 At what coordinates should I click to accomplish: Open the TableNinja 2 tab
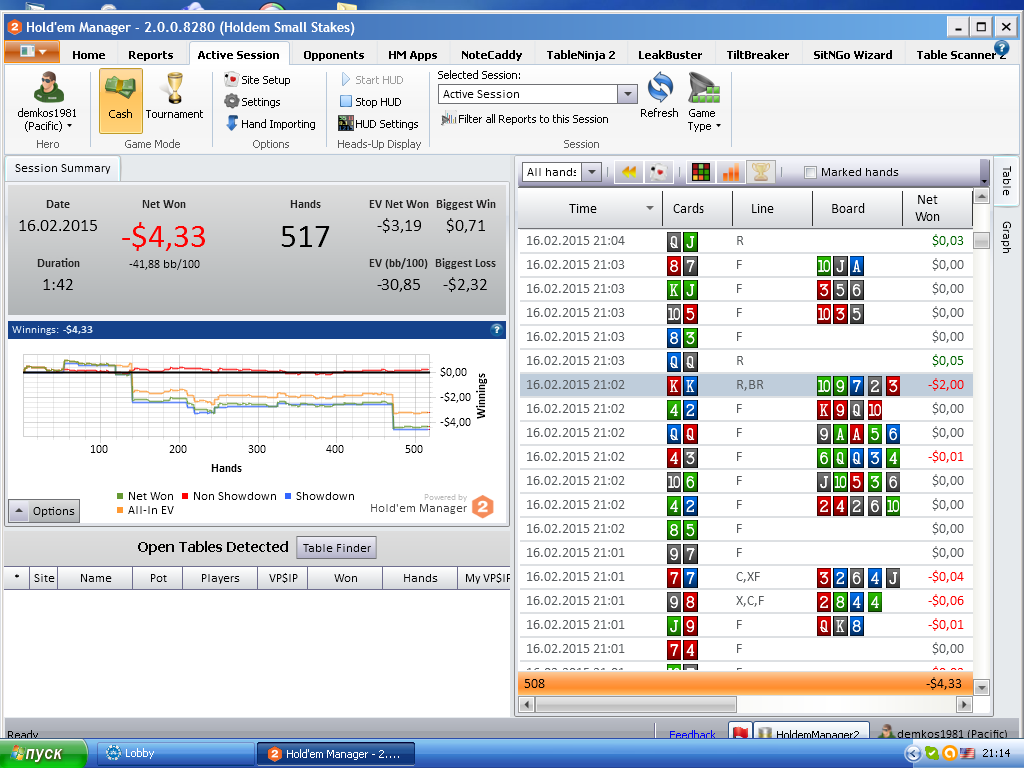pyautogui.click(x=581, y=55)
